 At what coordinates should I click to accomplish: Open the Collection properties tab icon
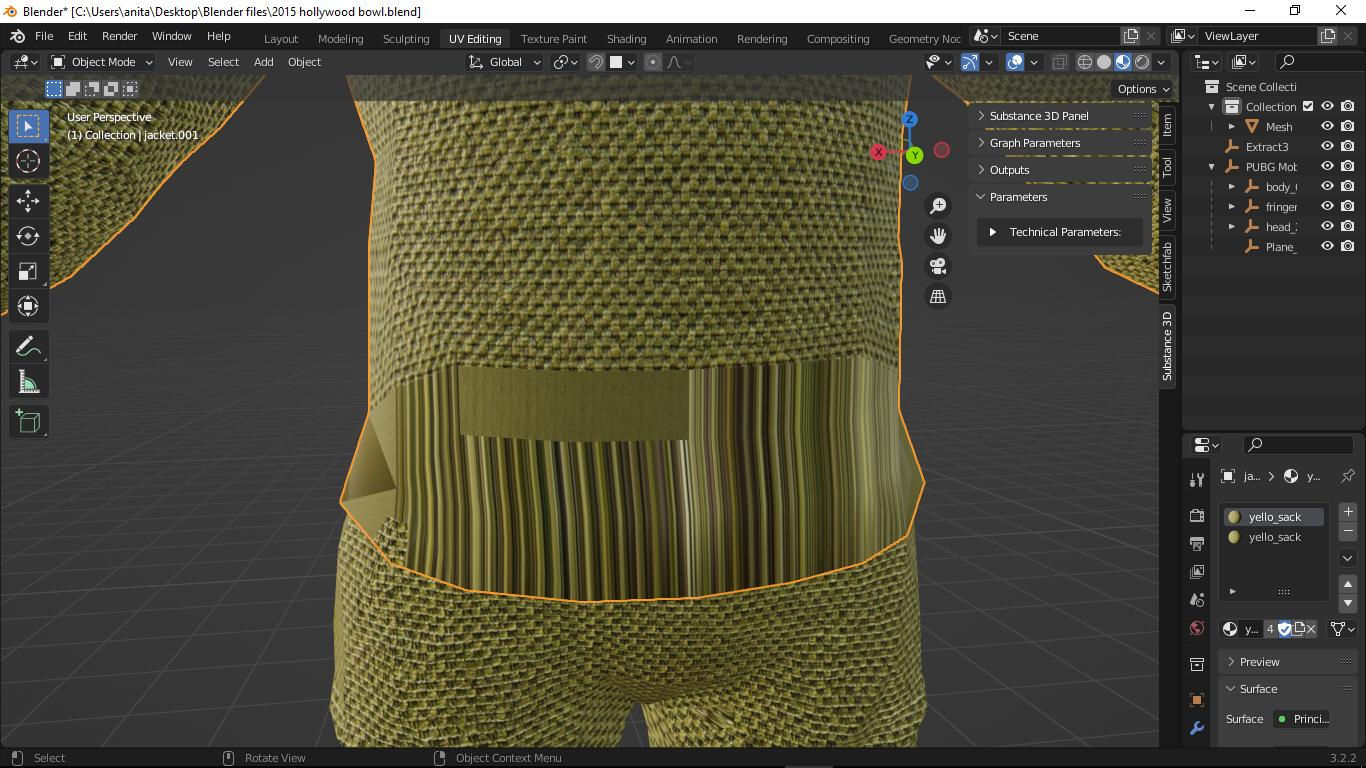point(1197,664)
